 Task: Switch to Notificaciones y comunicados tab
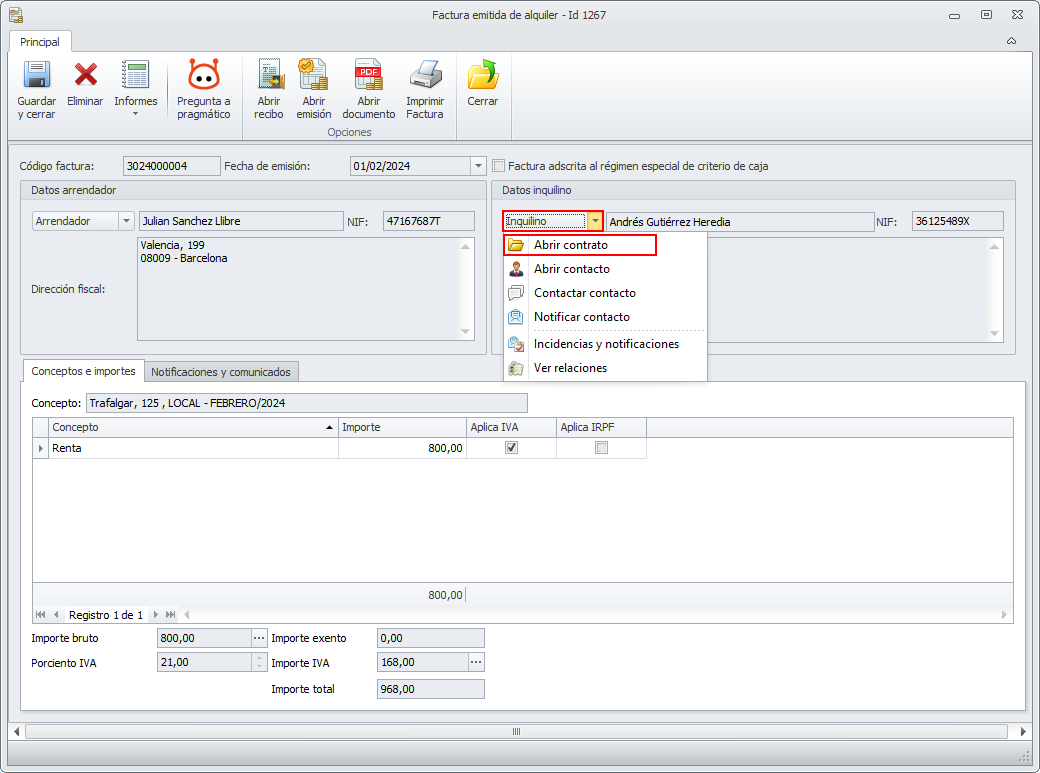point(221,372)
